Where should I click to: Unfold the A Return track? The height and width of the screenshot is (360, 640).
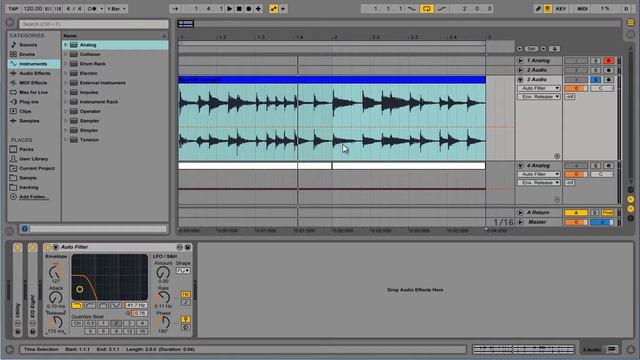click(x=520, y=213)
